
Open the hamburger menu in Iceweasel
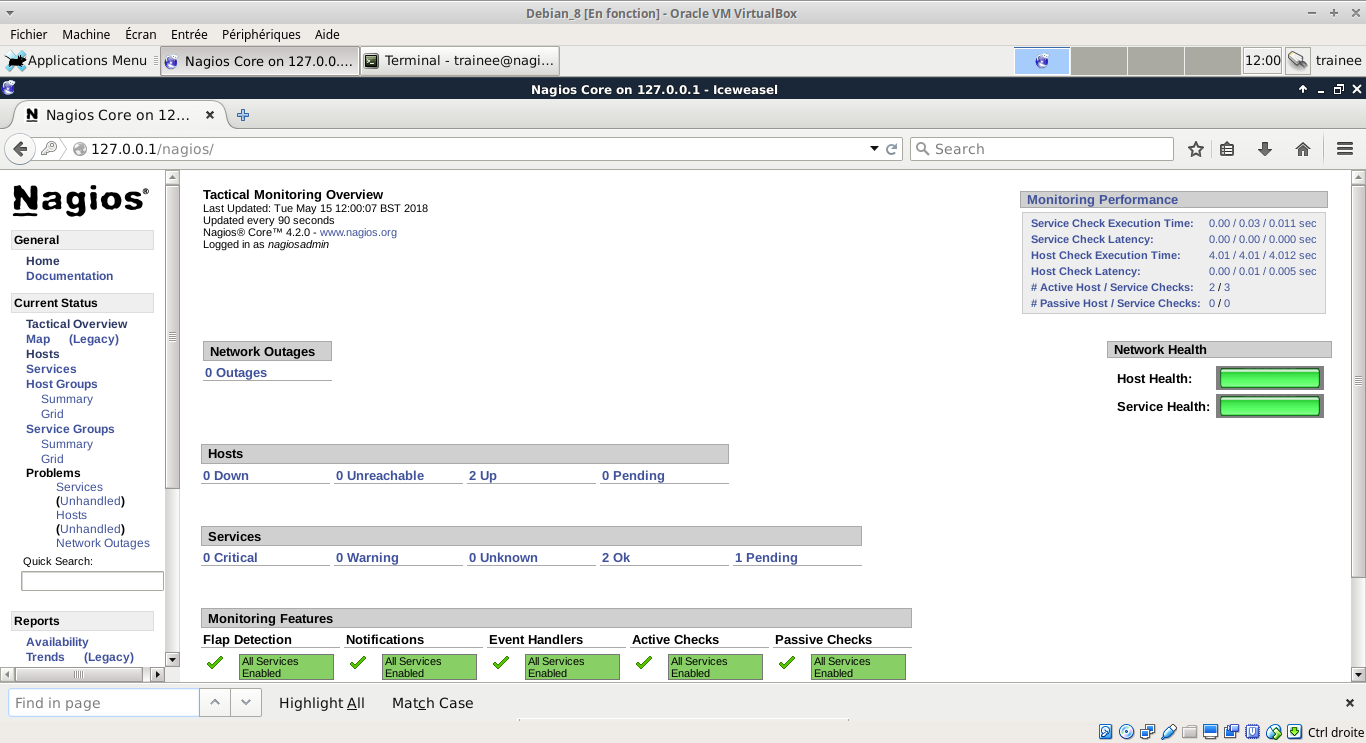pos(1345,149)
